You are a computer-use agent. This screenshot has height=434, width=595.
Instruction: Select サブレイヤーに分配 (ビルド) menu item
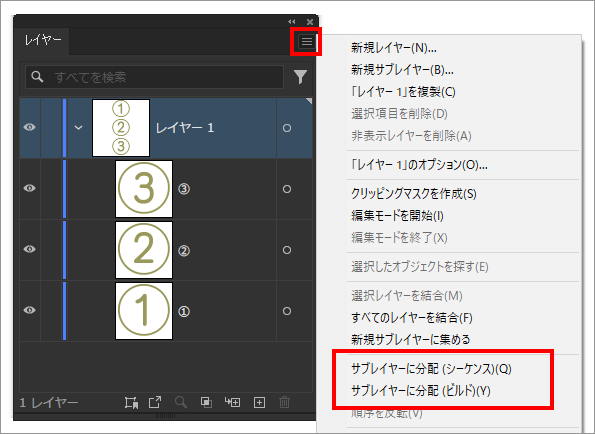coord(420,390)
